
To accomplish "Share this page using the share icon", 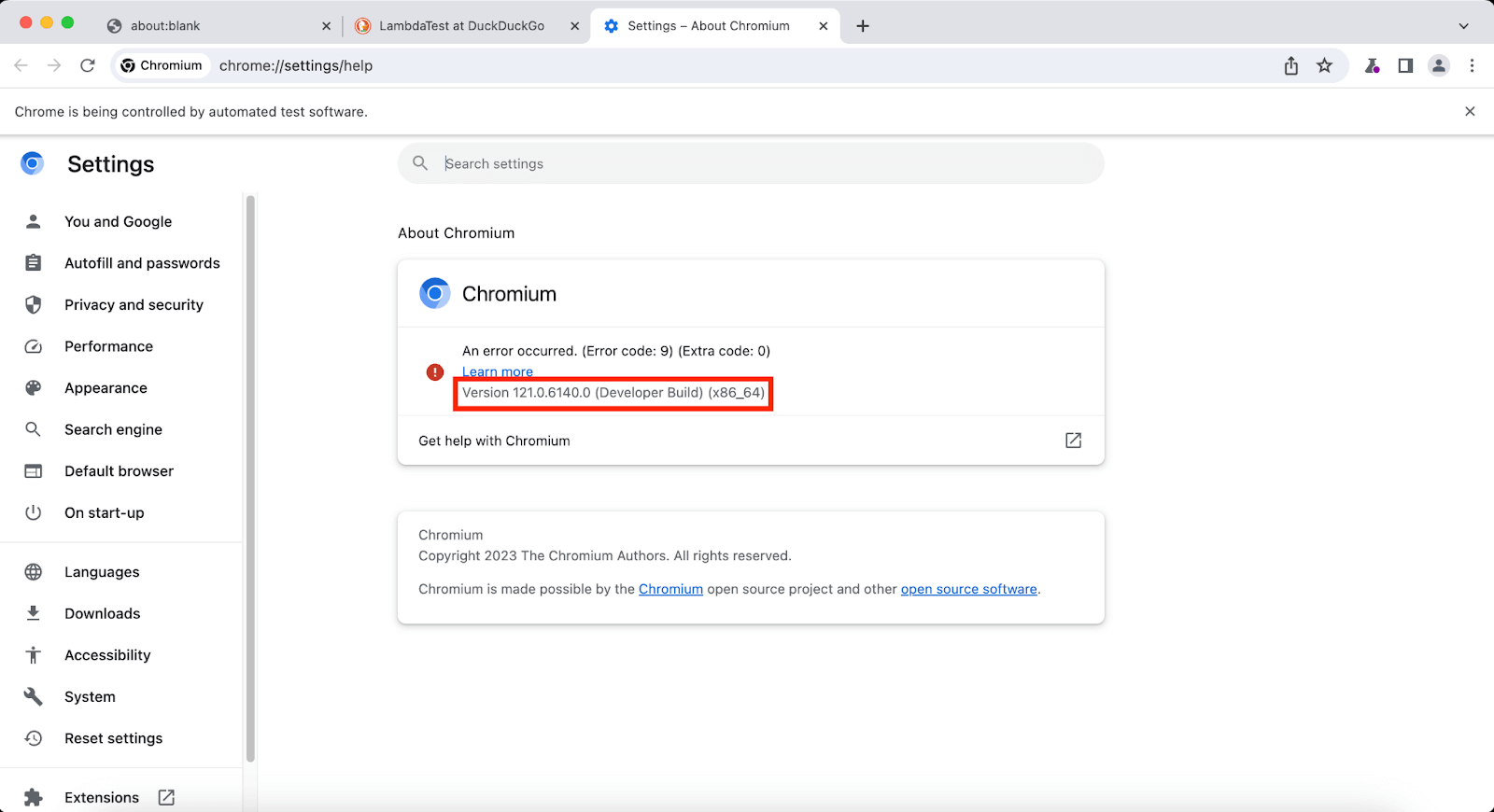I will 1291,65.
